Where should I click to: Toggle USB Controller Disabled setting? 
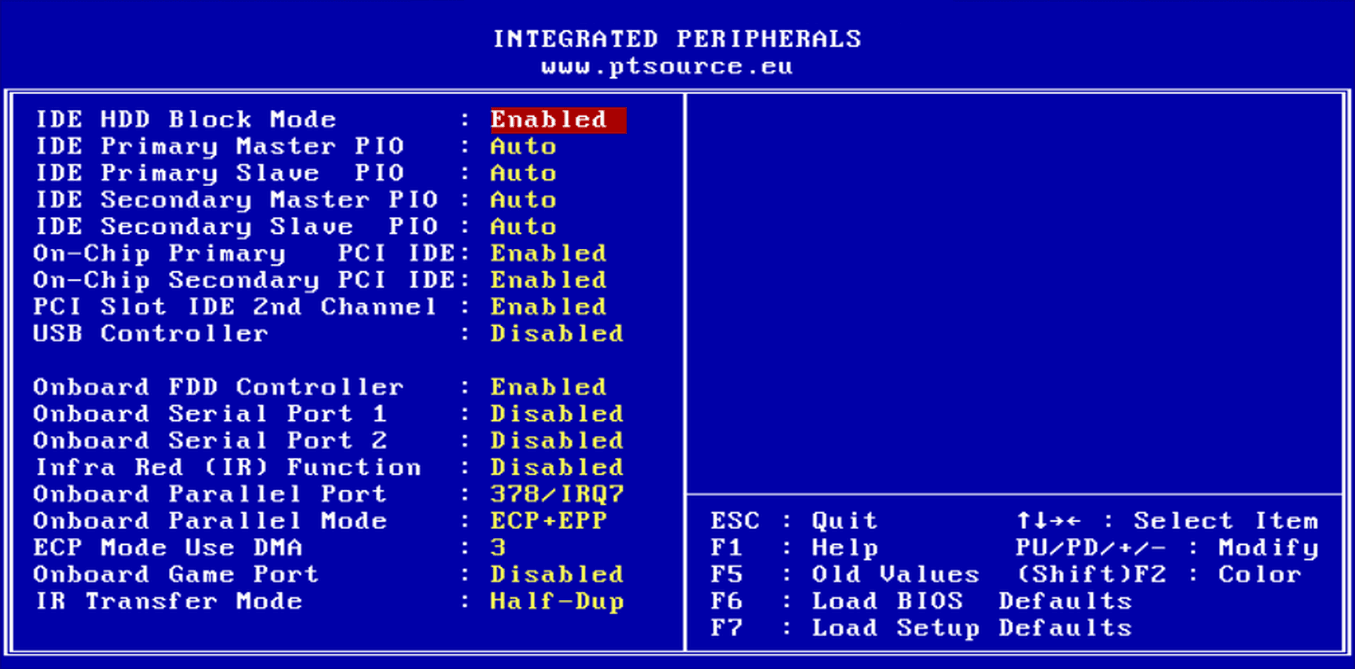556,334
